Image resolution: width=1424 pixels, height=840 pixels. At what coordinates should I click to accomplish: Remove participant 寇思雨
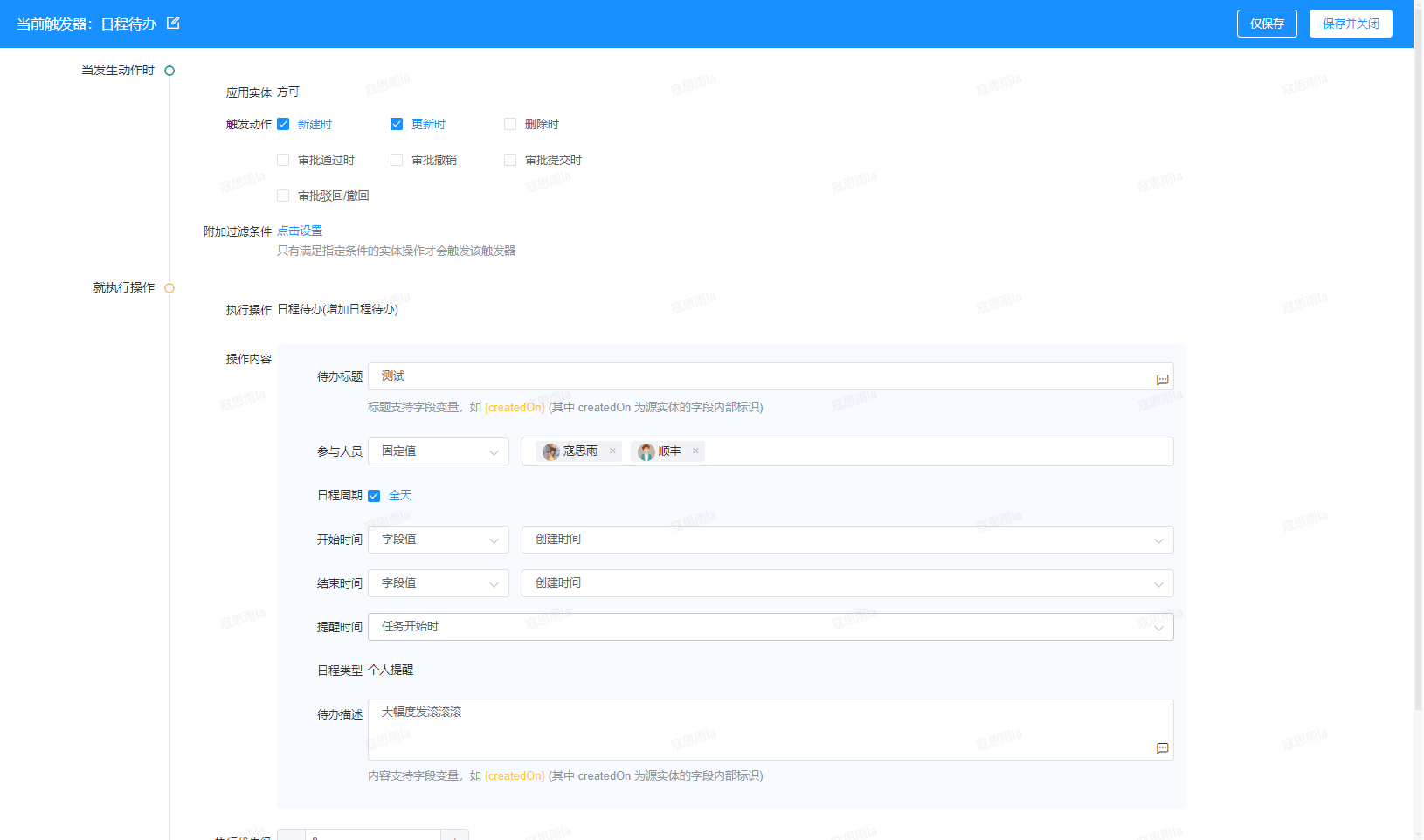tap(612, 451)
